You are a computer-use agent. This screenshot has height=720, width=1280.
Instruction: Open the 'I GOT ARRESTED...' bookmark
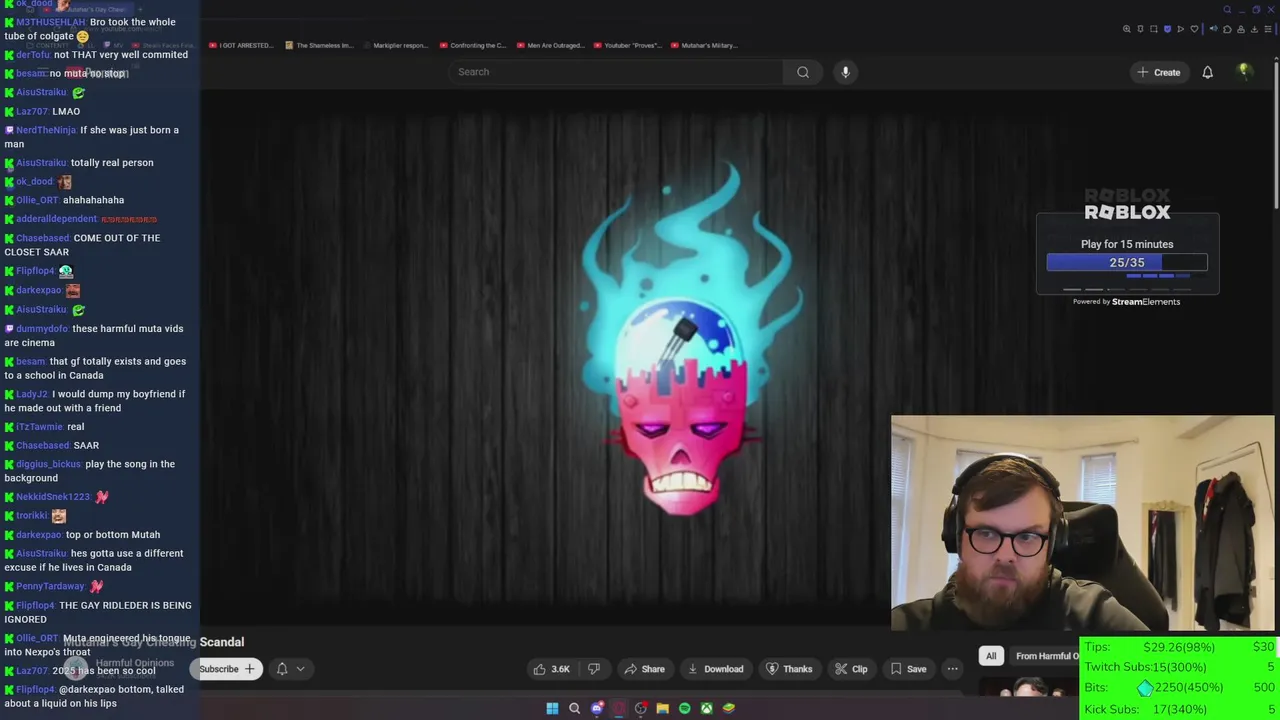[x=240, y=45]
